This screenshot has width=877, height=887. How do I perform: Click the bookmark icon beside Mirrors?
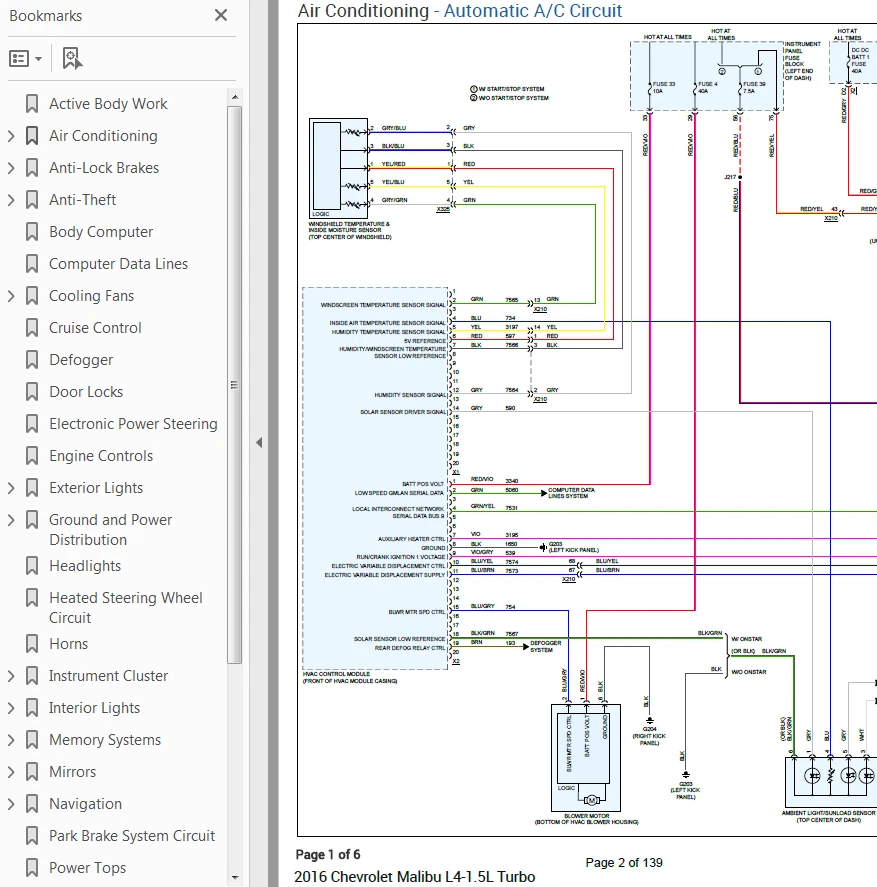(x=30, y=771)
